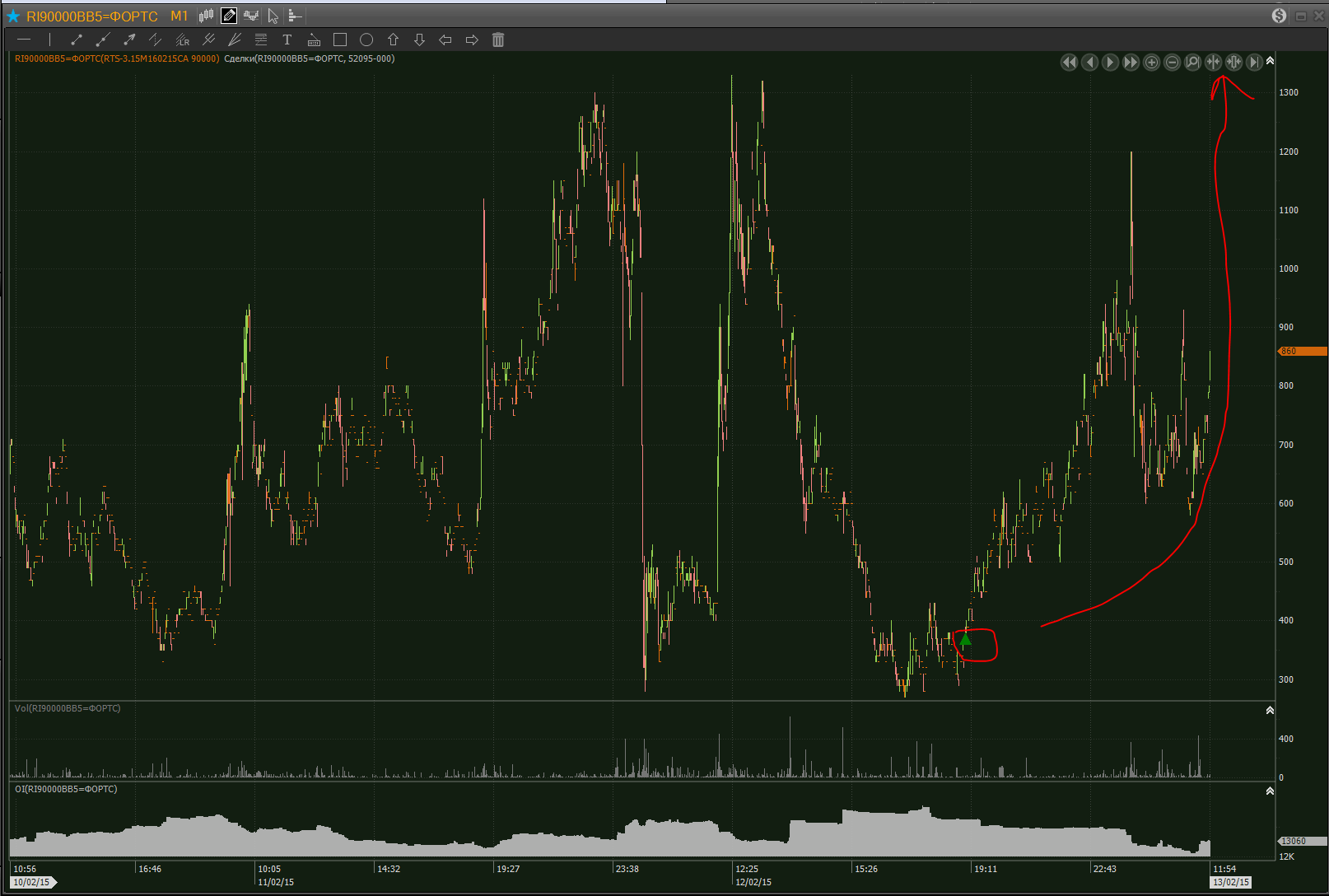Click the 1300 price axis label
Viewport: 1329px width, 896px height.
tap(1289, 92)
